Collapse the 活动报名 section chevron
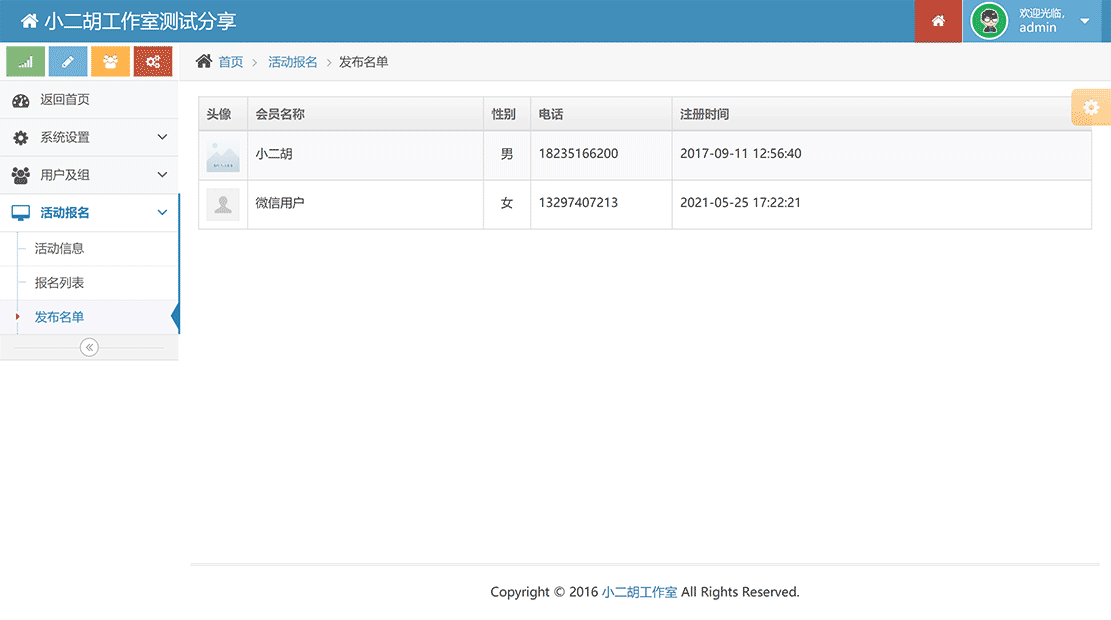The width and height of the screenshot is (1111, 620). click(x=161, y=212)
